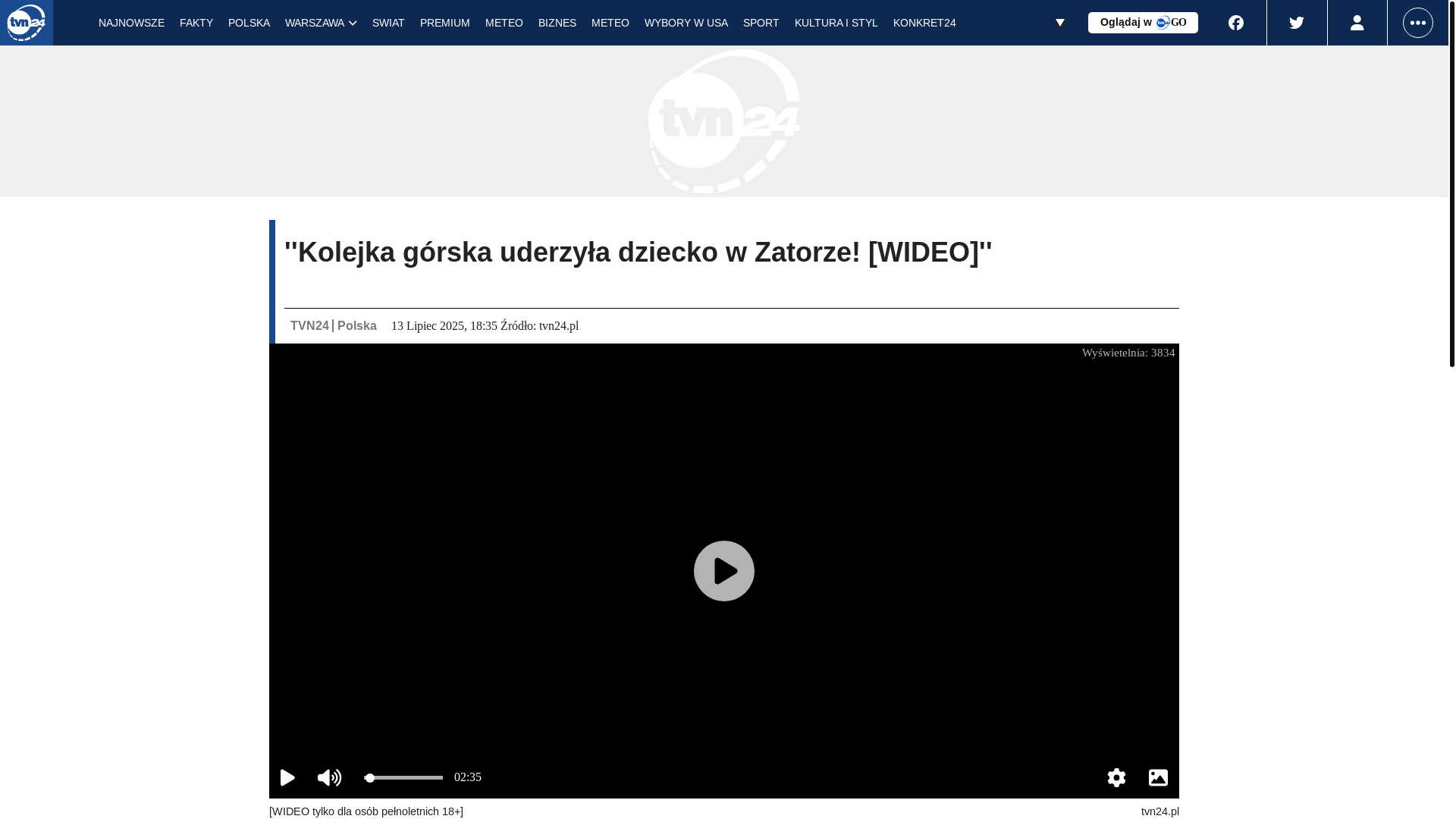Click the date 13 Lipiec 2025, 18:35

[x=444, y=326]
